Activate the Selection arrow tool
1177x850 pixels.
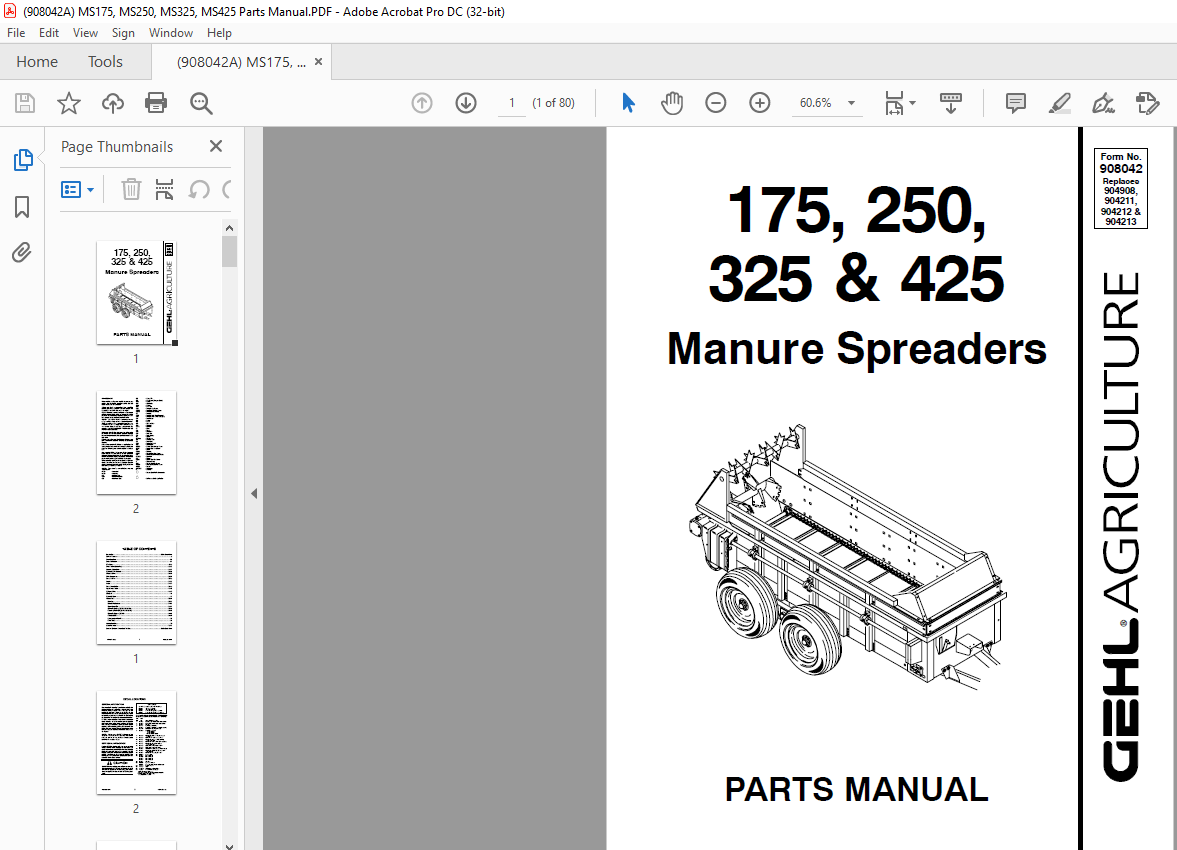point(628,103)
